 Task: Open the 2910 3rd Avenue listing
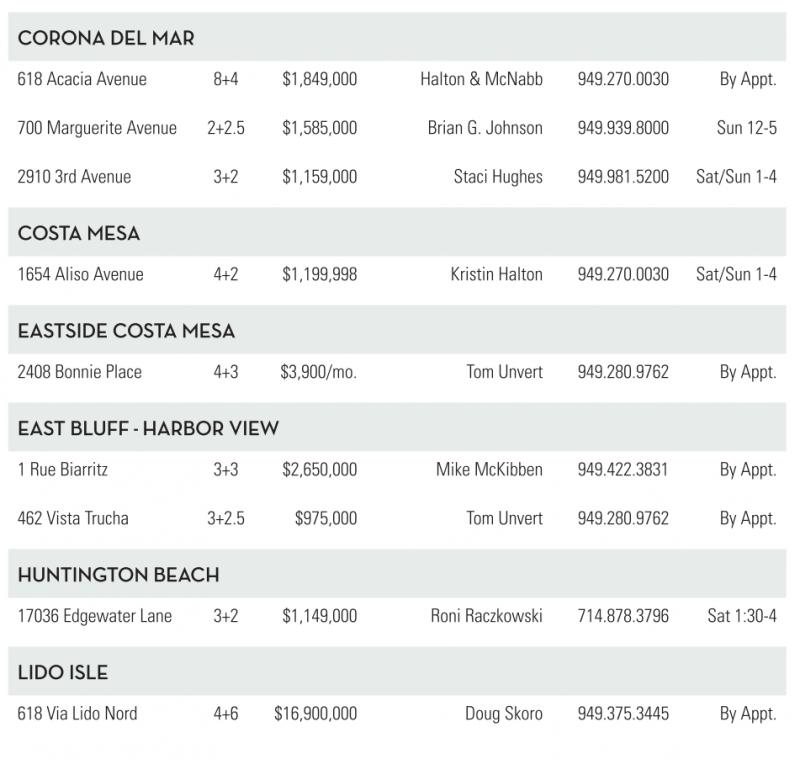pyautogui.click(x=74, y=177)
